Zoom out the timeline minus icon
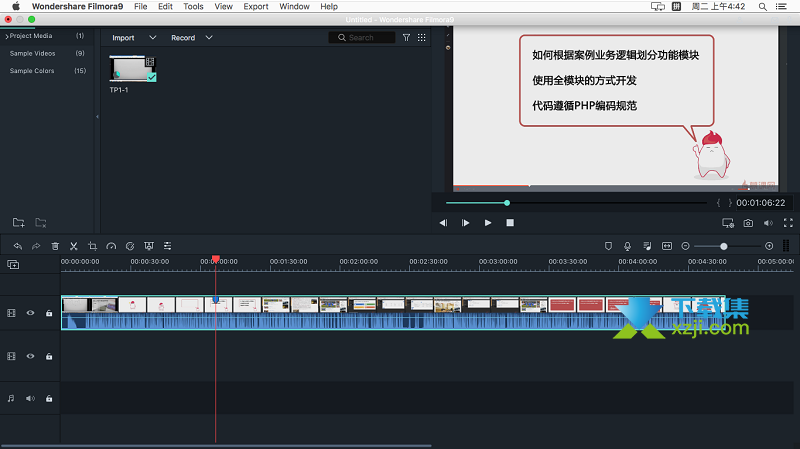Screen dimensions: 800x449 (685, 246)
